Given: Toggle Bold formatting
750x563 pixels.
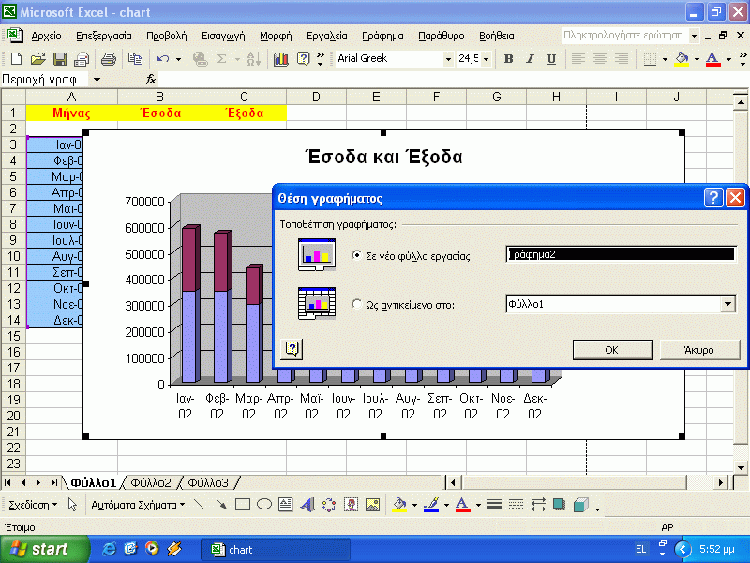Looking at the screenshot, I should pyautogui.click(x=508, y=59).
